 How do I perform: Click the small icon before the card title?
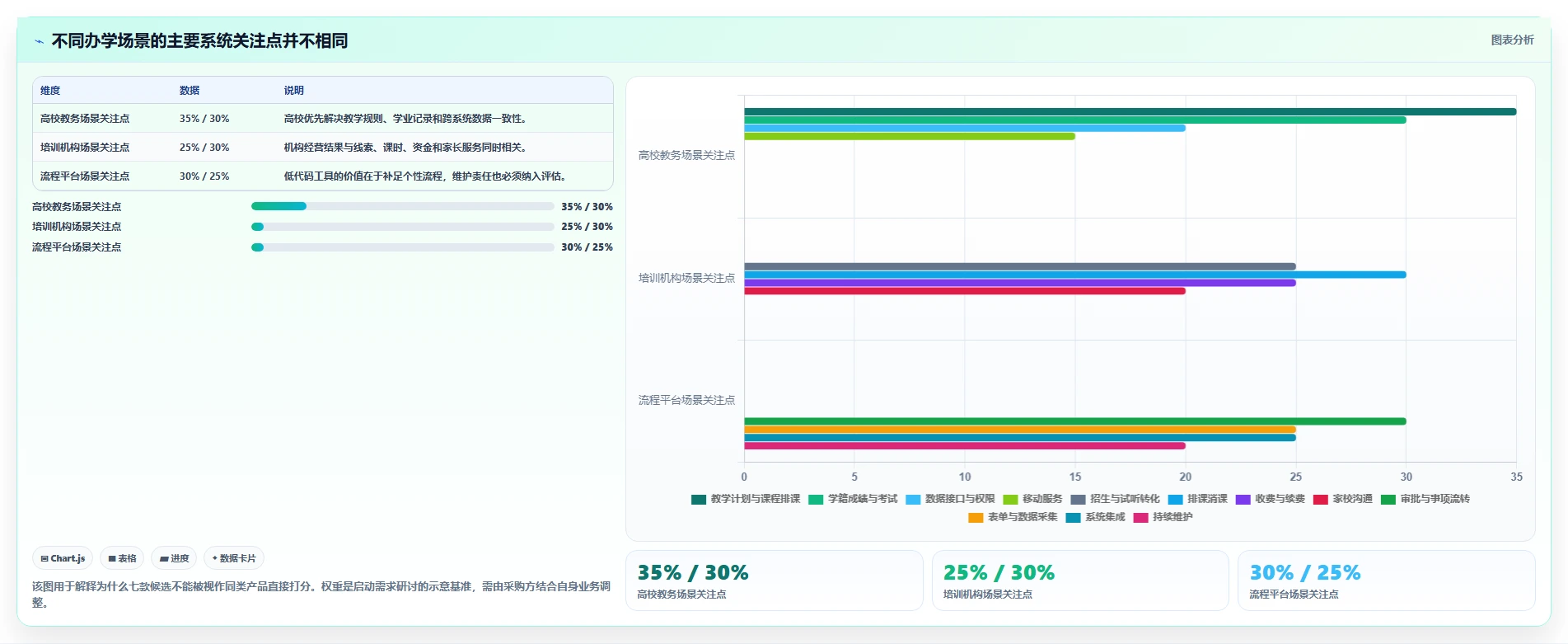39,41
